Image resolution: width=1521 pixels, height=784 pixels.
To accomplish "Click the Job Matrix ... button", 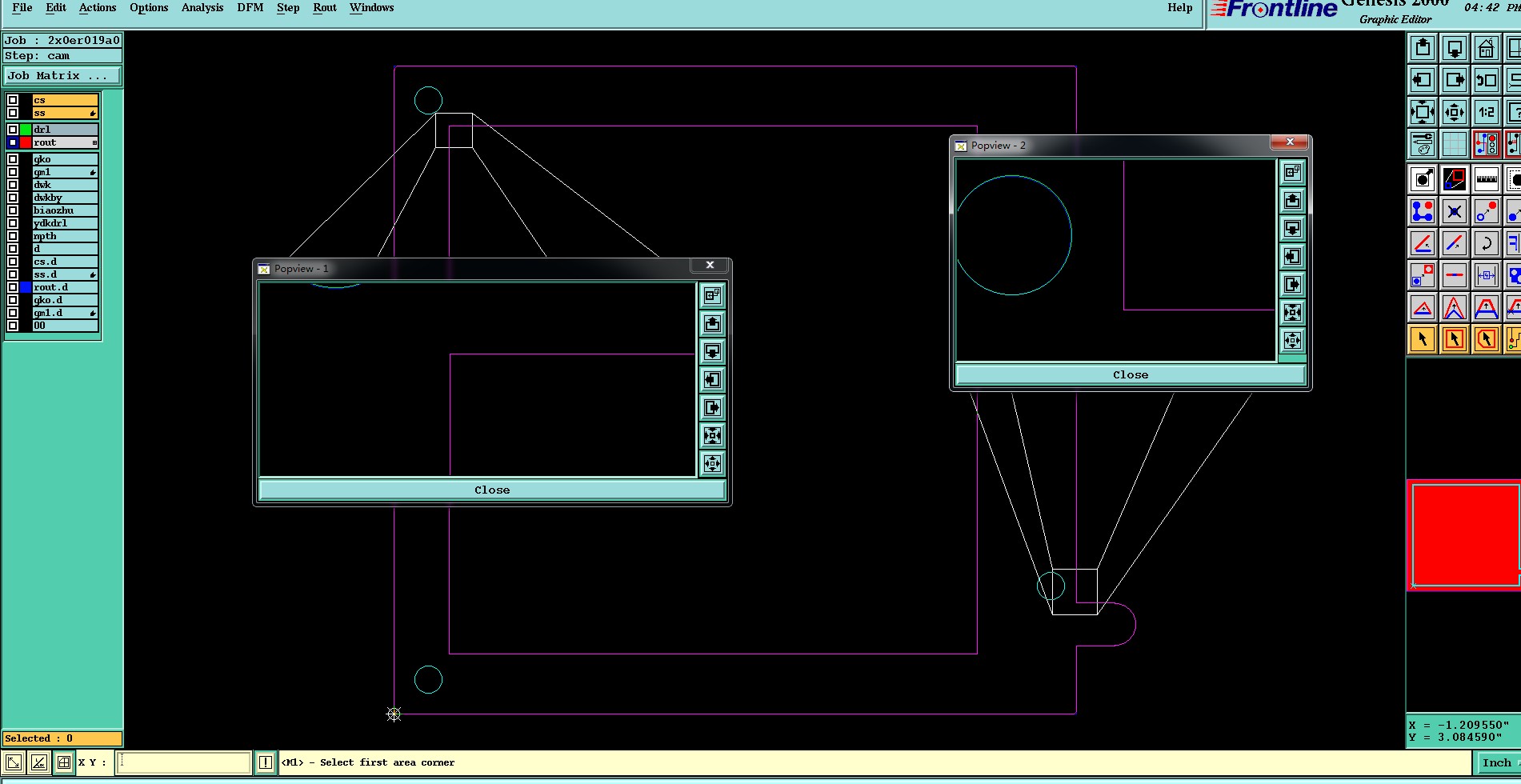I will (x=62, y=75).
